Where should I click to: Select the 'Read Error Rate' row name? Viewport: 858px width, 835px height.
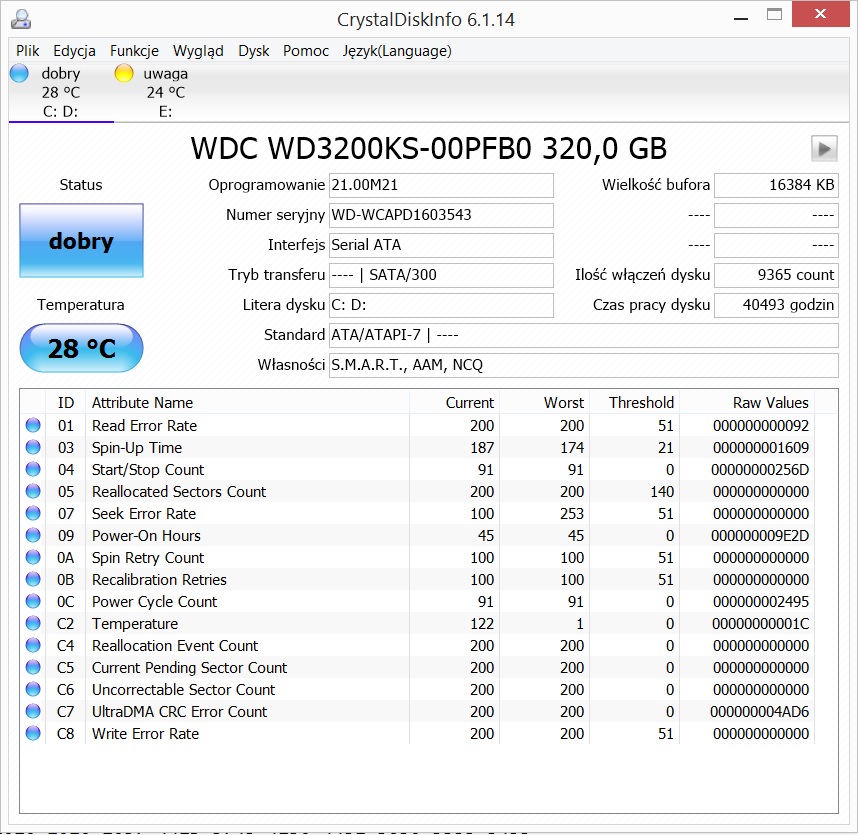144,426
